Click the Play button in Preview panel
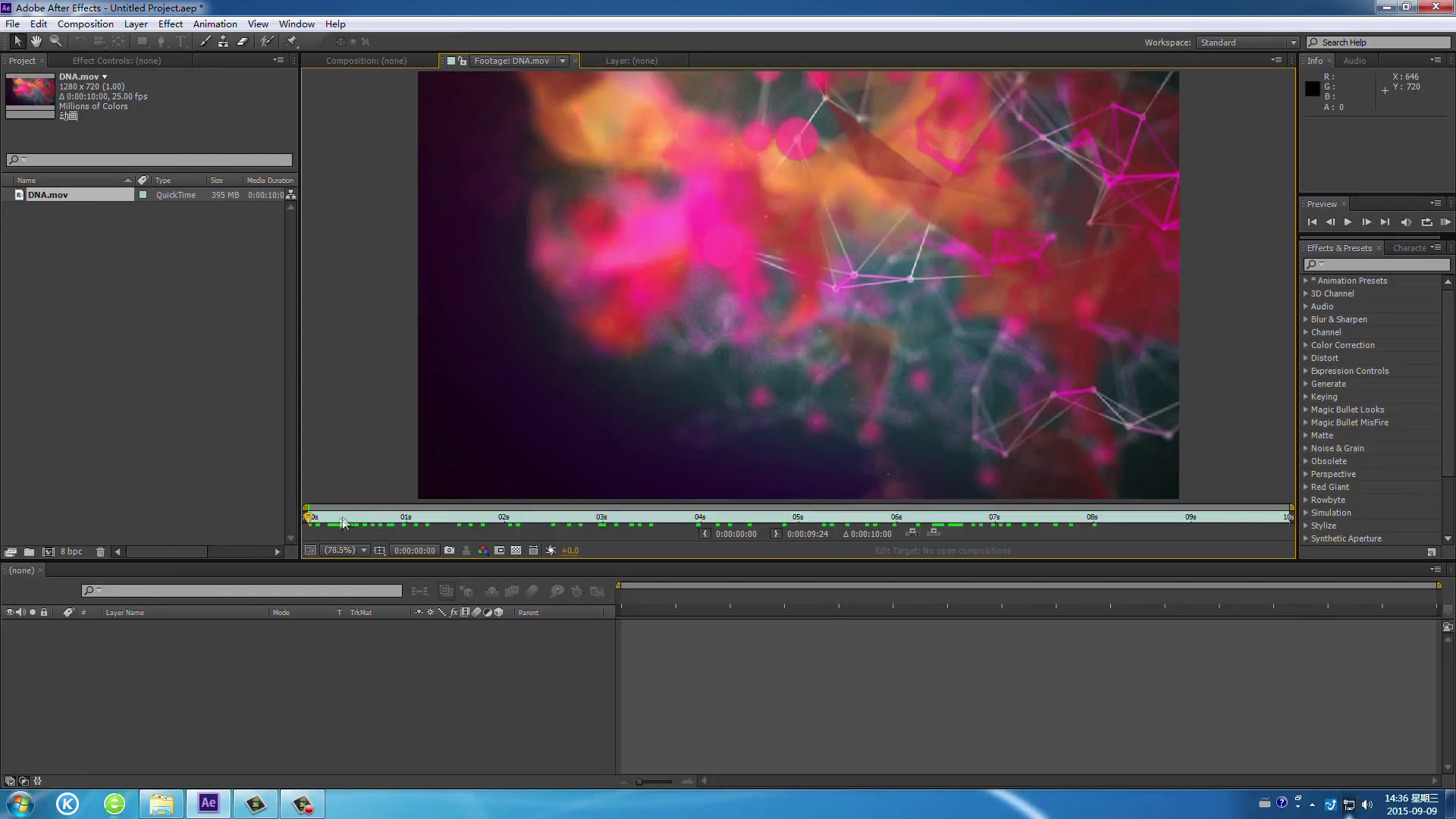Image resolution: width=1456 pixels, height=819 pixels. click(x=1348, y=222)
